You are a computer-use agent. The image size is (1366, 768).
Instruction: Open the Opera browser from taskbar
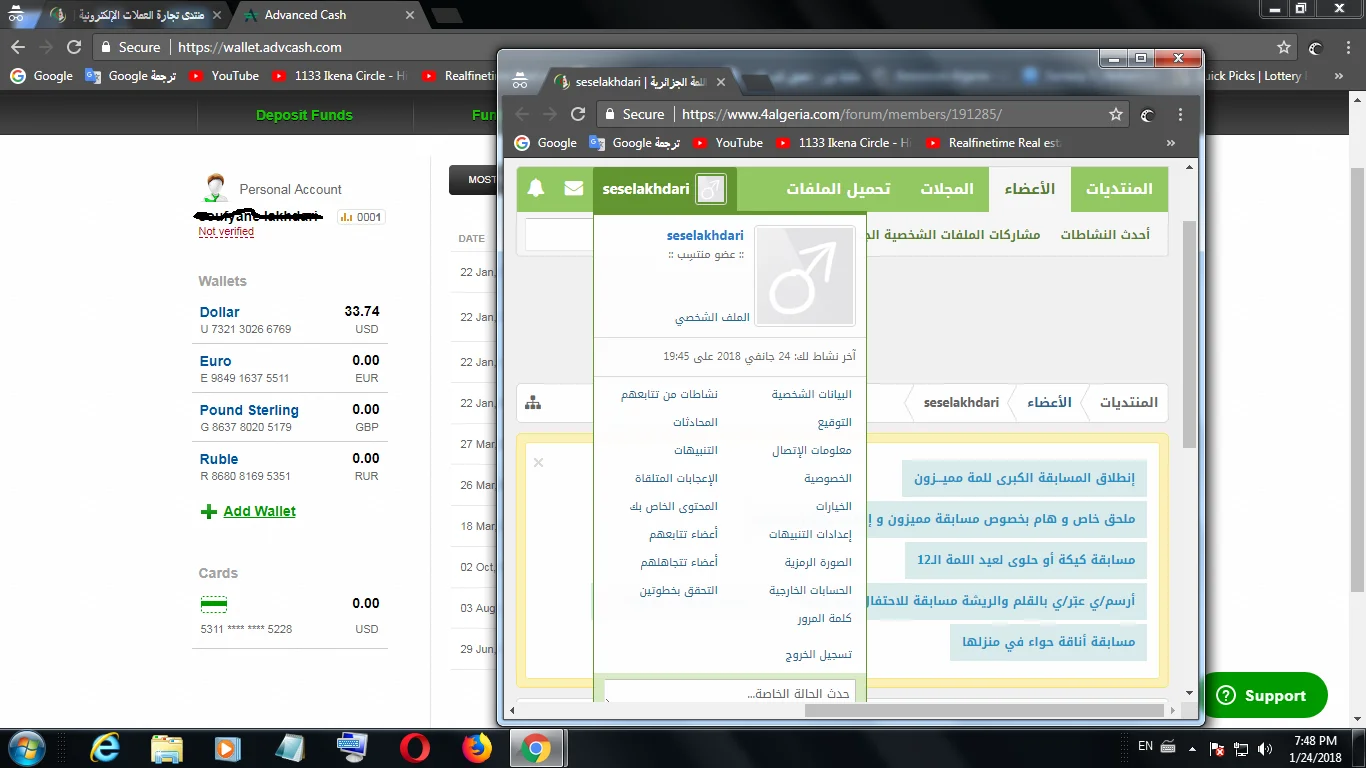point(415,748)
